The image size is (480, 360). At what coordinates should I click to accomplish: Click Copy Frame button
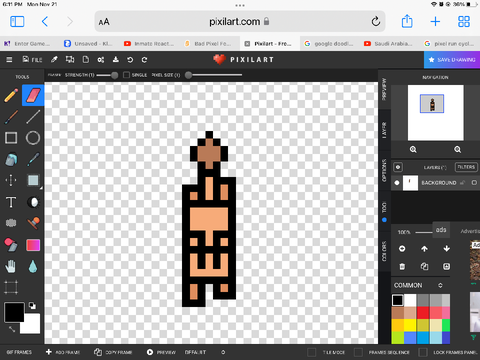[x=113, y=352]
